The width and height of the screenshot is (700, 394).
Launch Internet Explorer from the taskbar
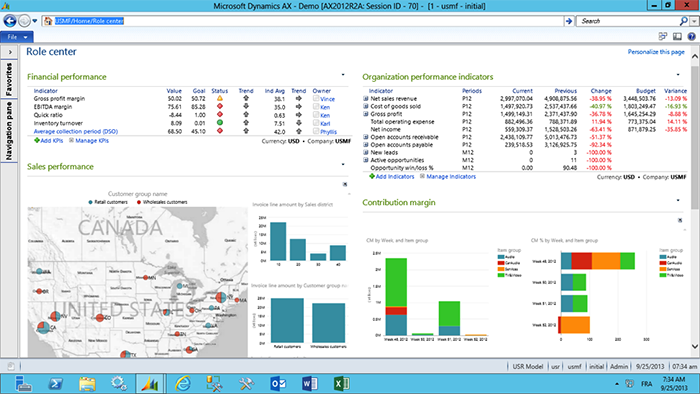click(x=183, y=383)
